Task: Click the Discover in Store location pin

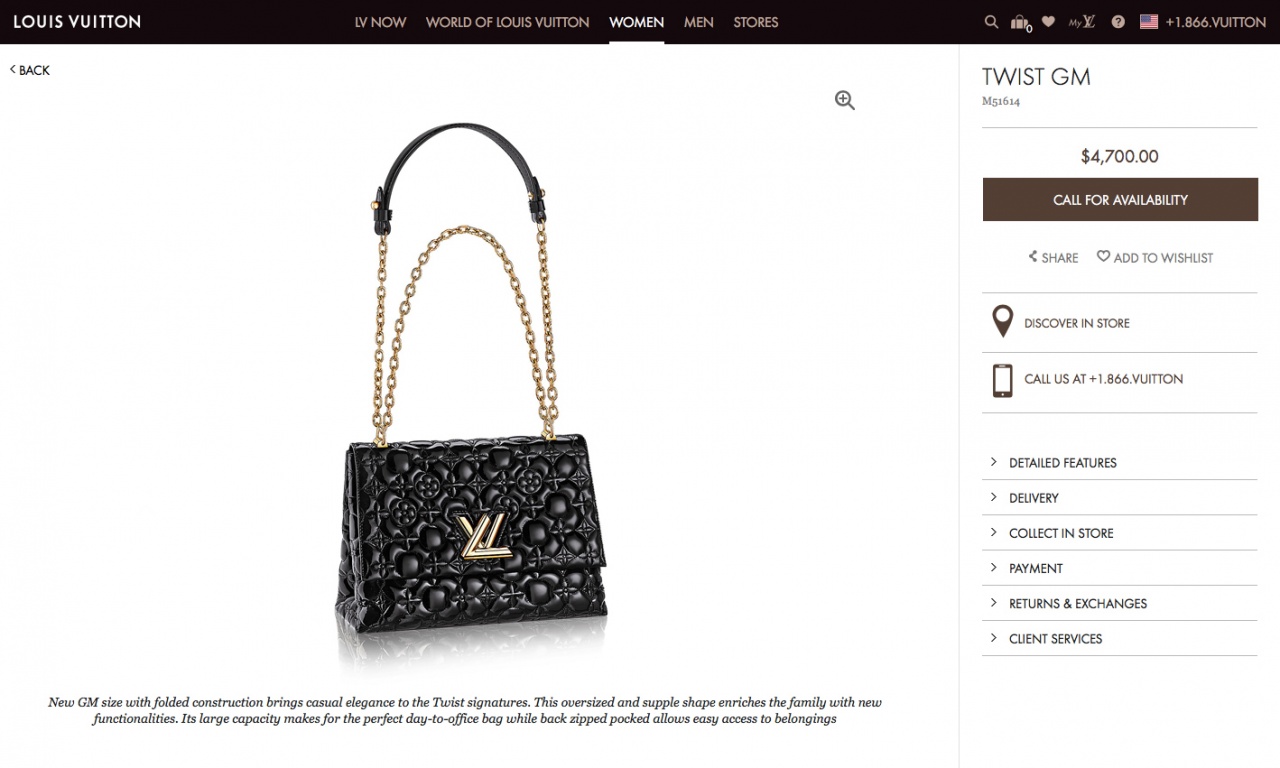Action: coord(1002,323)
